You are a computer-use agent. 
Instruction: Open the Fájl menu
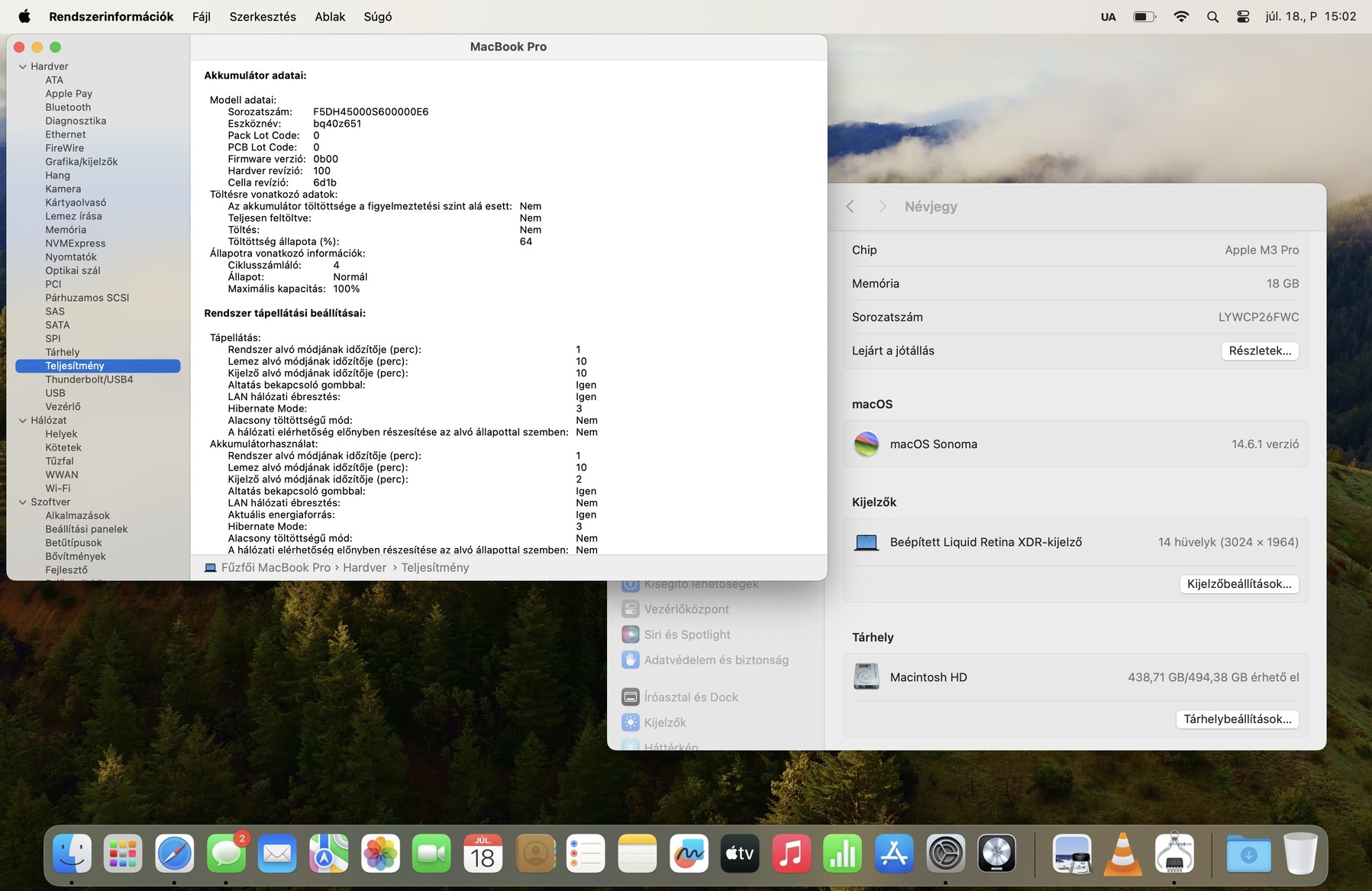point(202,17)
